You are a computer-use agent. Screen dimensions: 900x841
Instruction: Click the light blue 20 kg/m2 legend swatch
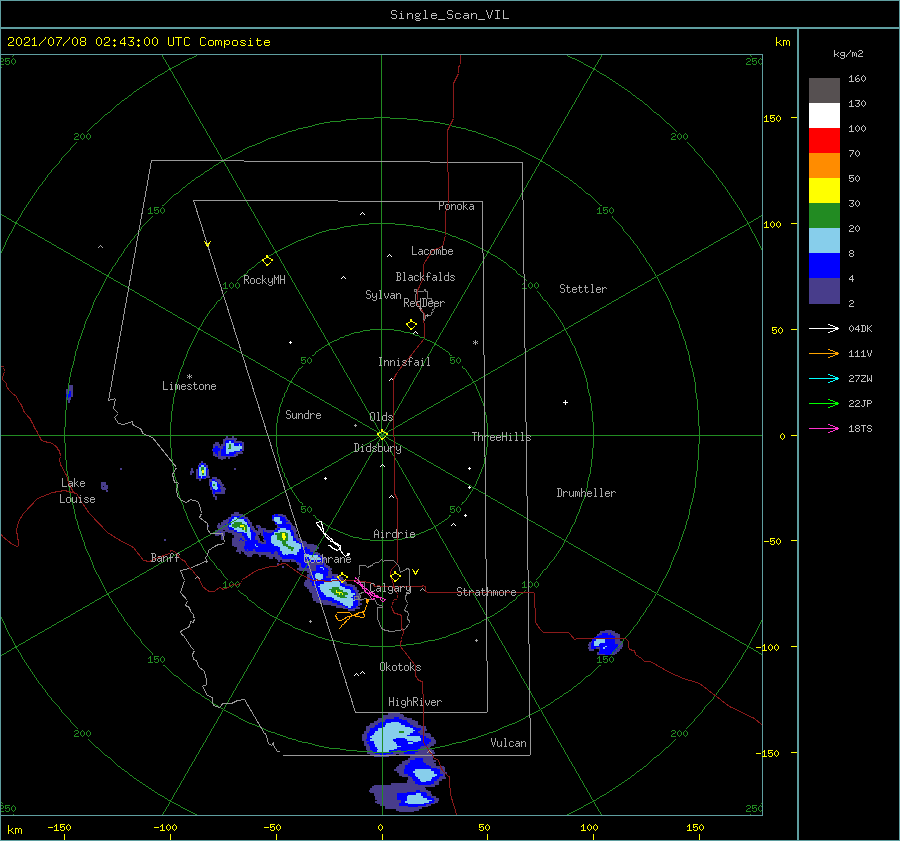pos(824,240)
